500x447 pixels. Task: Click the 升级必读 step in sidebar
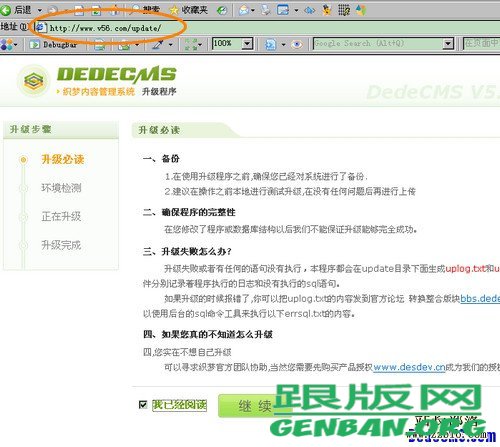click(x=63, y=159)
